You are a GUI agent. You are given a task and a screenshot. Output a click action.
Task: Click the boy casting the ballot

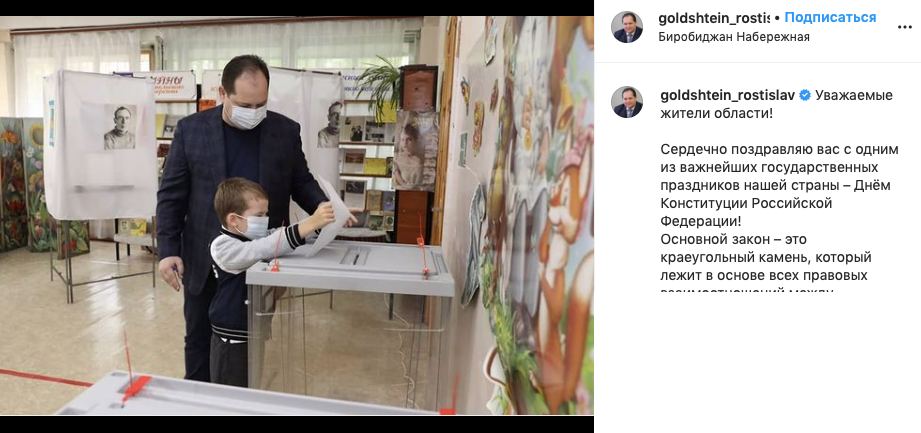256,276
